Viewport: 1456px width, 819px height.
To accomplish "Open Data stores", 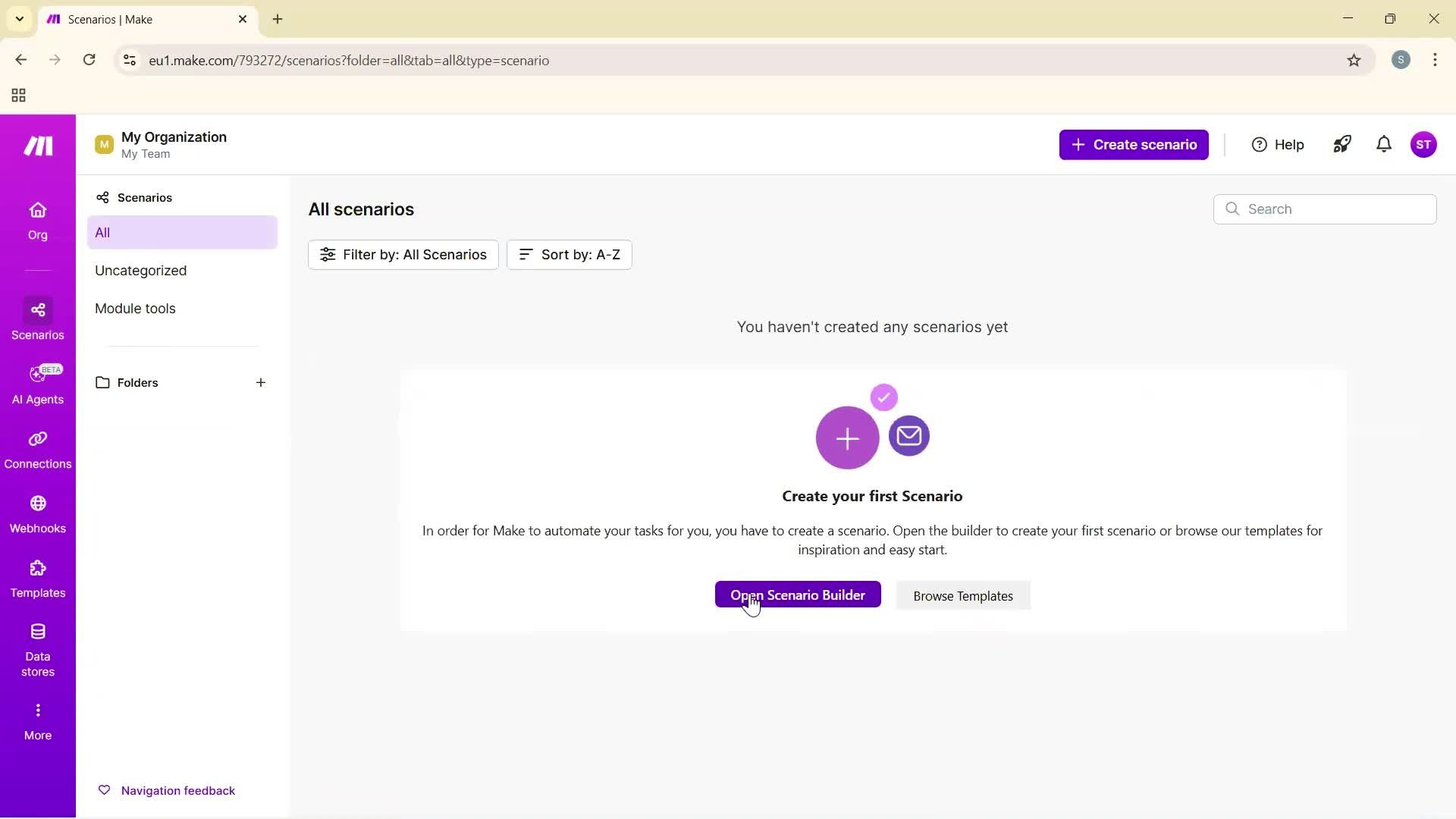I will tap(37, 648).
